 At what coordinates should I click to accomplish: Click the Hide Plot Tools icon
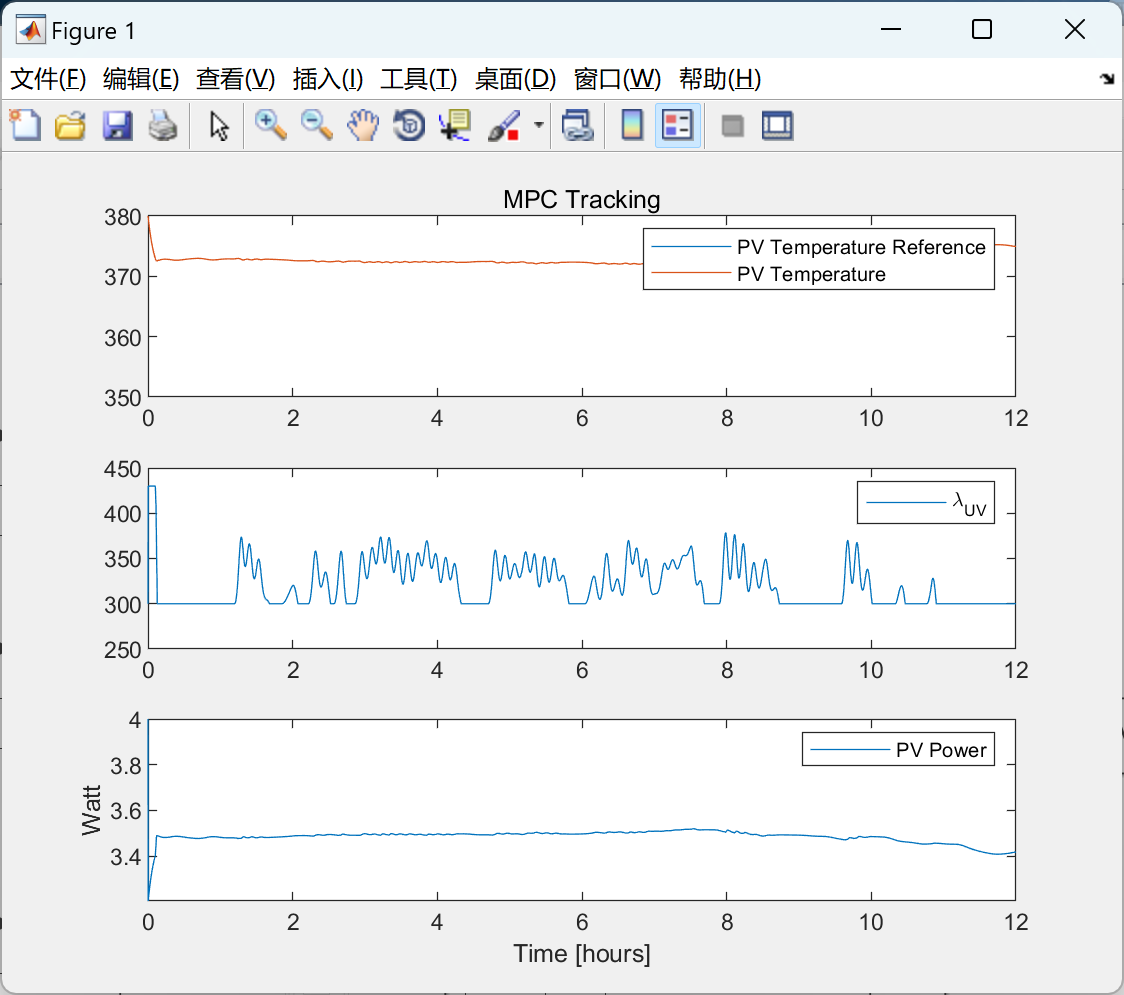pyautogui.click(x=732, y=126)
